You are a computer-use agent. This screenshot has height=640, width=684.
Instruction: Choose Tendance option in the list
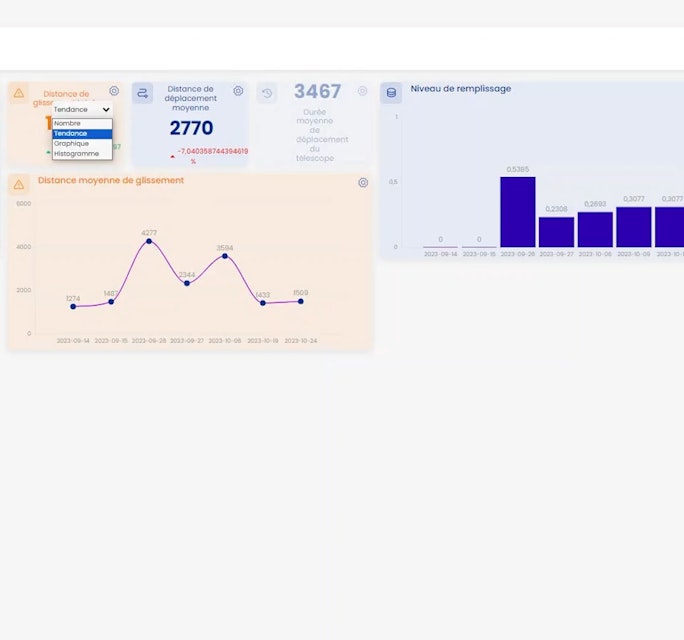pos(82,133)
